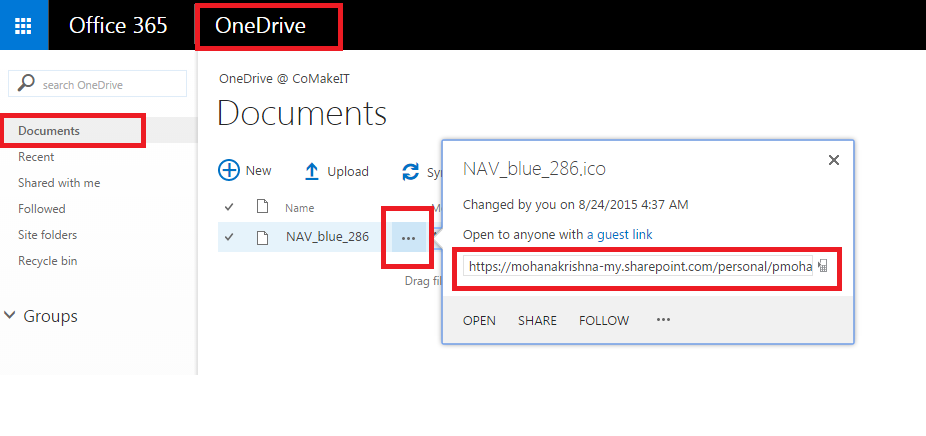
Task: Open a guest link settings
Action: [x=619, y=235]
